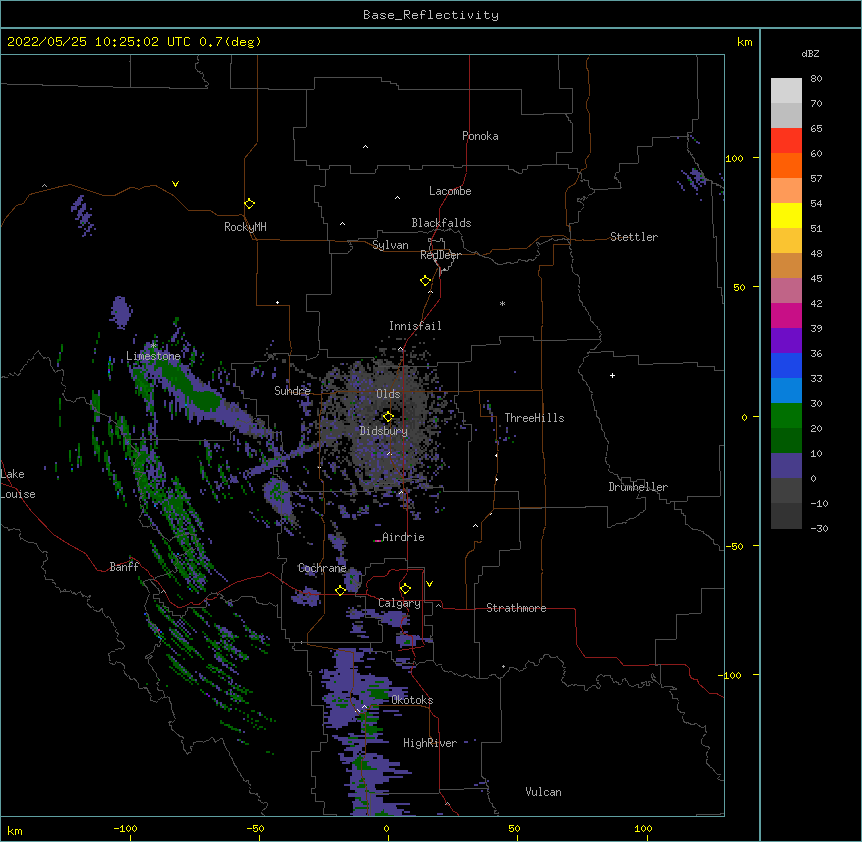Image resolution: width=862 pixels, height=842 pixels.
Task: Click the yellow marker near RockyMH
Action: pyautogui.click(x=249, y=203)
